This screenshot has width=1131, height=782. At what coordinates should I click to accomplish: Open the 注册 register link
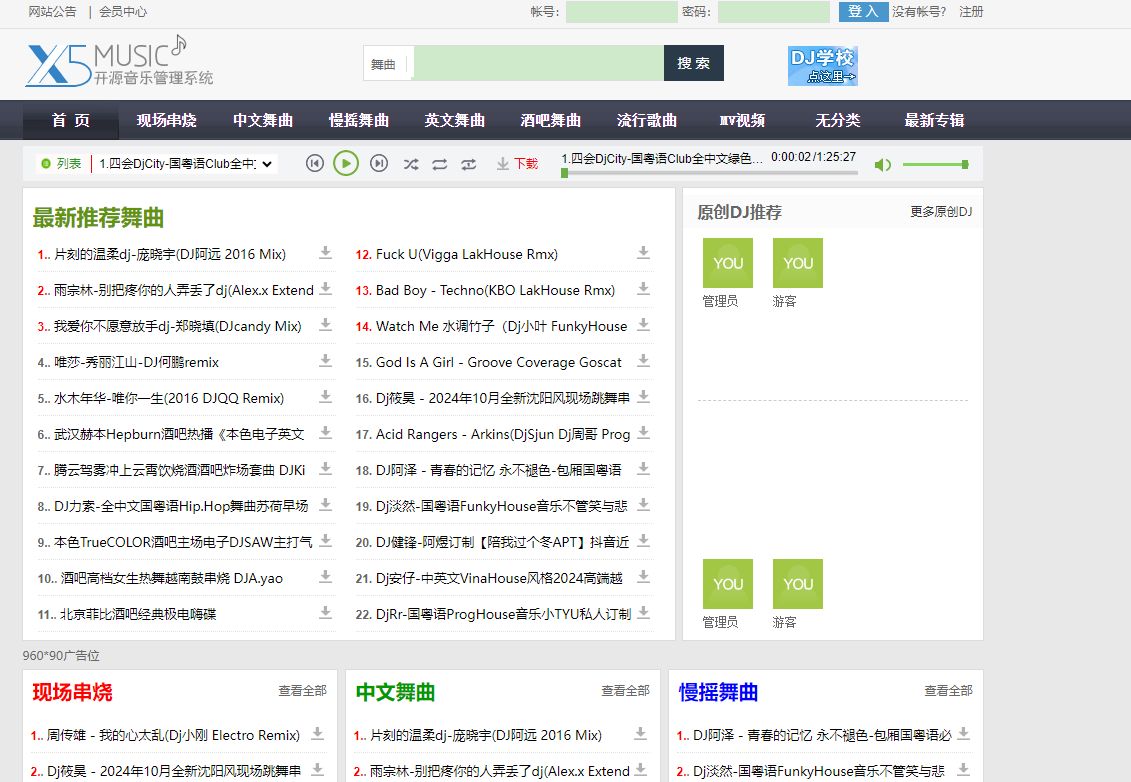[971, 12]
